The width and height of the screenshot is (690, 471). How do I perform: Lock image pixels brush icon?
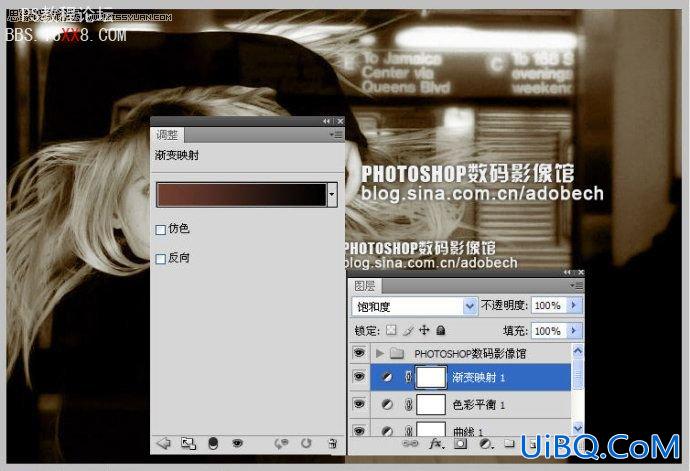point(408,330)
